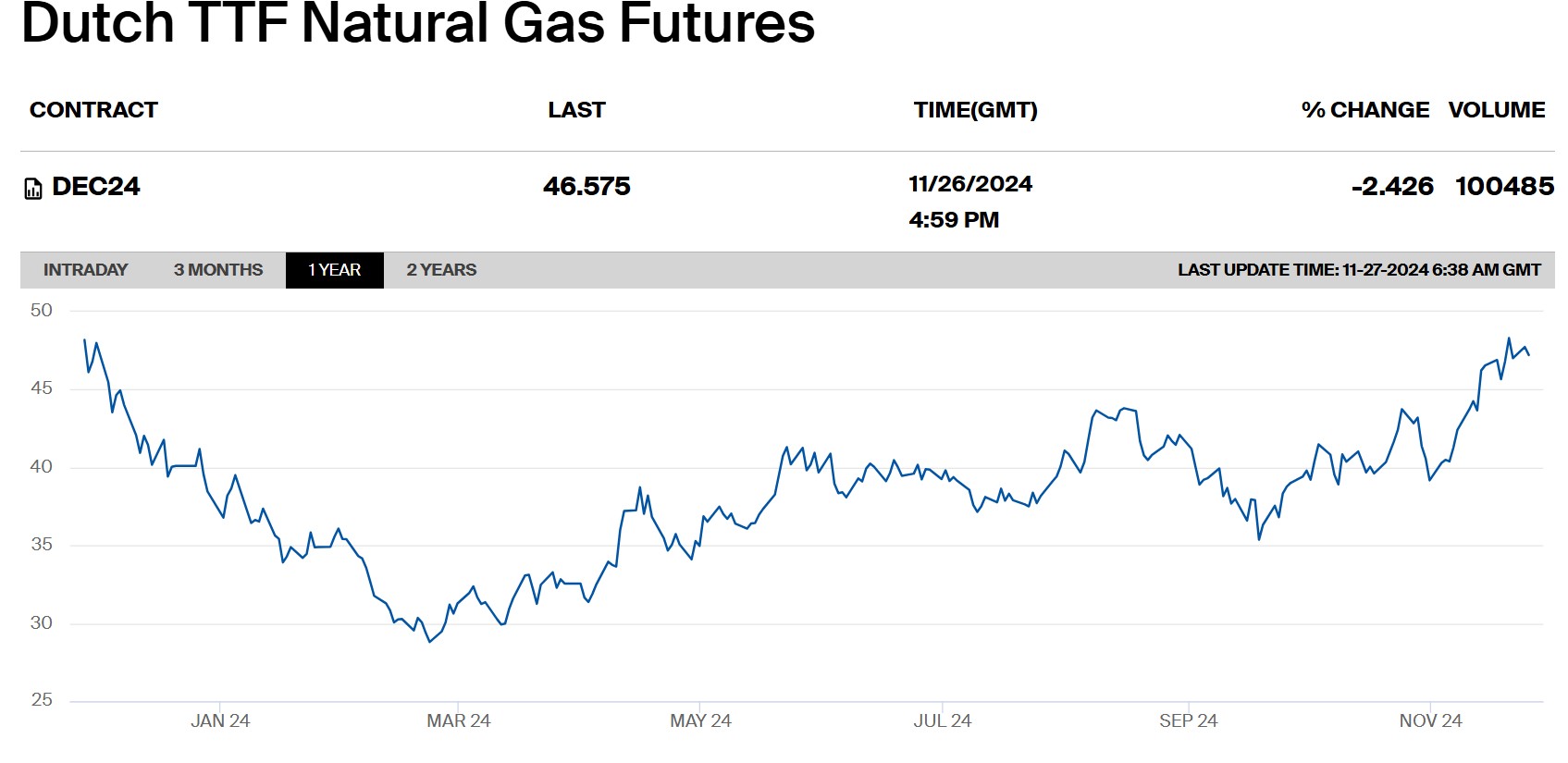
Task: Click the TIME(GMT) column header
Action: tap(975, 110)
